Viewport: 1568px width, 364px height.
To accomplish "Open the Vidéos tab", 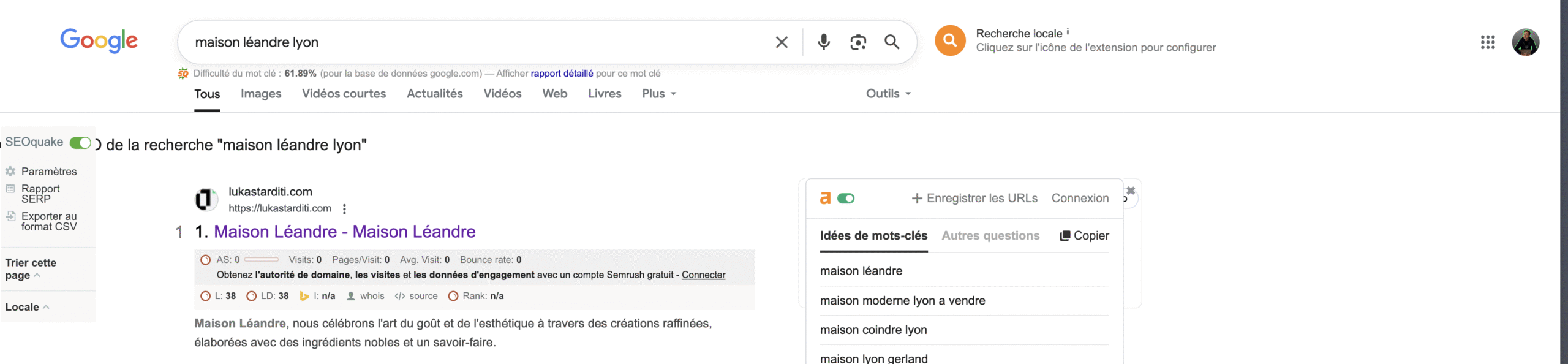I will tap(502, 94).
